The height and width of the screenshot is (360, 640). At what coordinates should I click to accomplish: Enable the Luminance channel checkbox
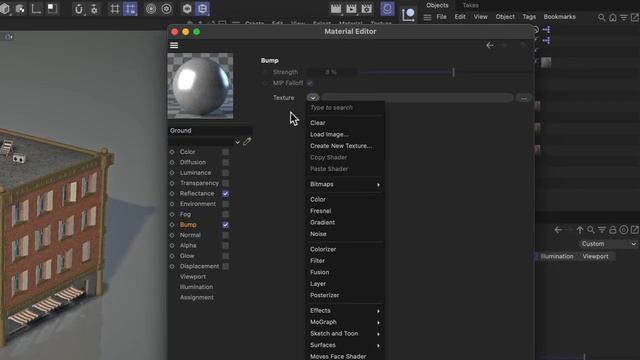click(x=225, y=173)
